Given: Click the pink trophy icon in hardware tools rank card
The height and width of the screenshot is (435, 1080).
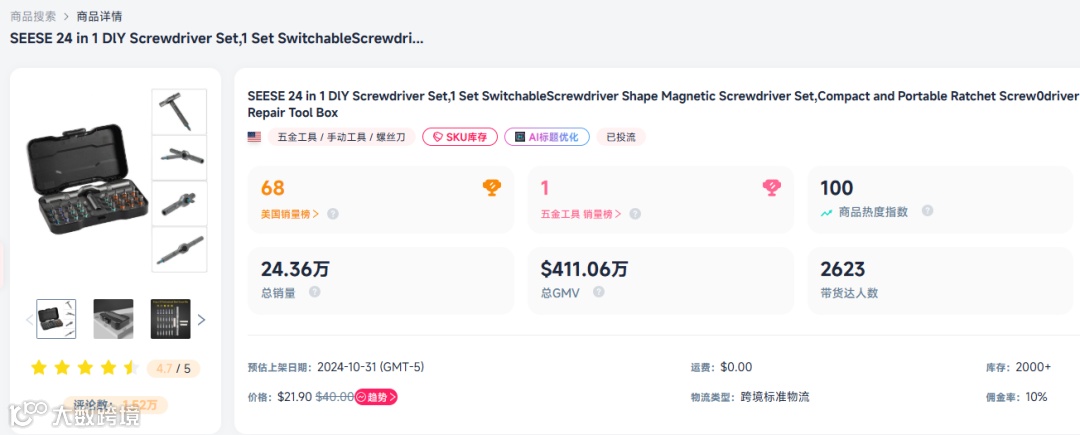Looking at the screenshot, I should [x=771, y=187].
